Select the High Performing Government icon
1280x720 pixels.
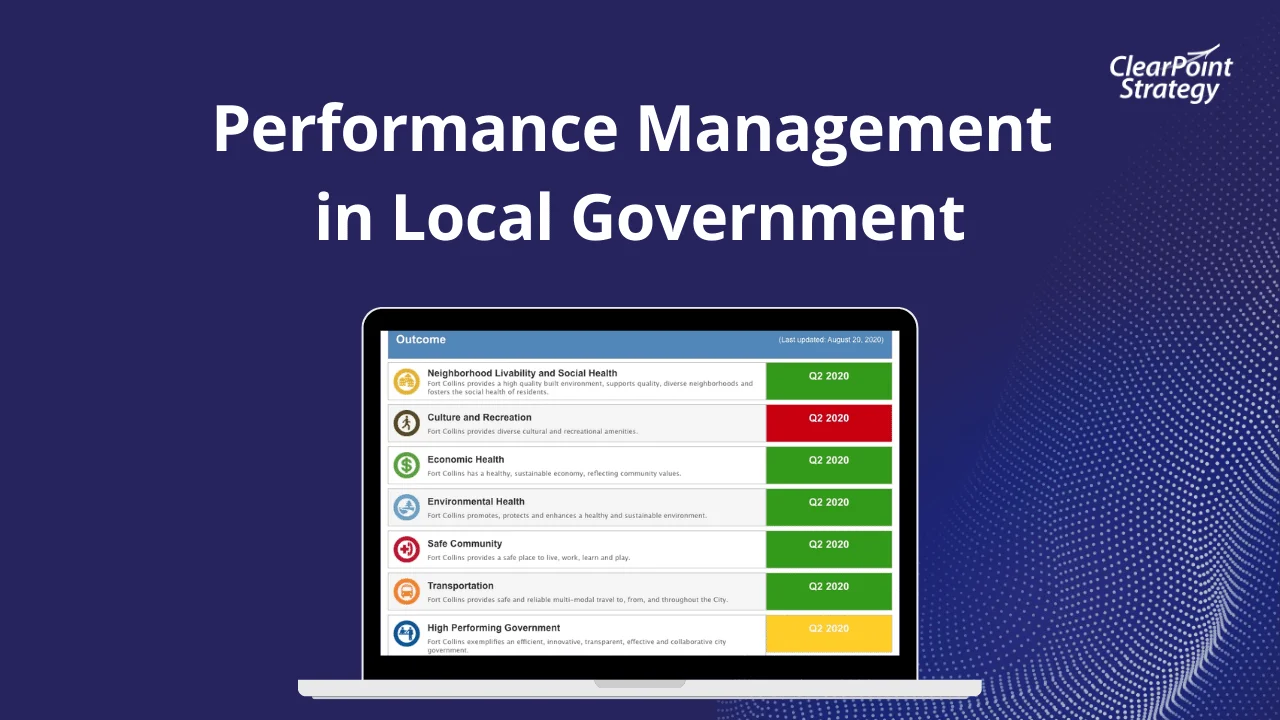coord(406,633)
